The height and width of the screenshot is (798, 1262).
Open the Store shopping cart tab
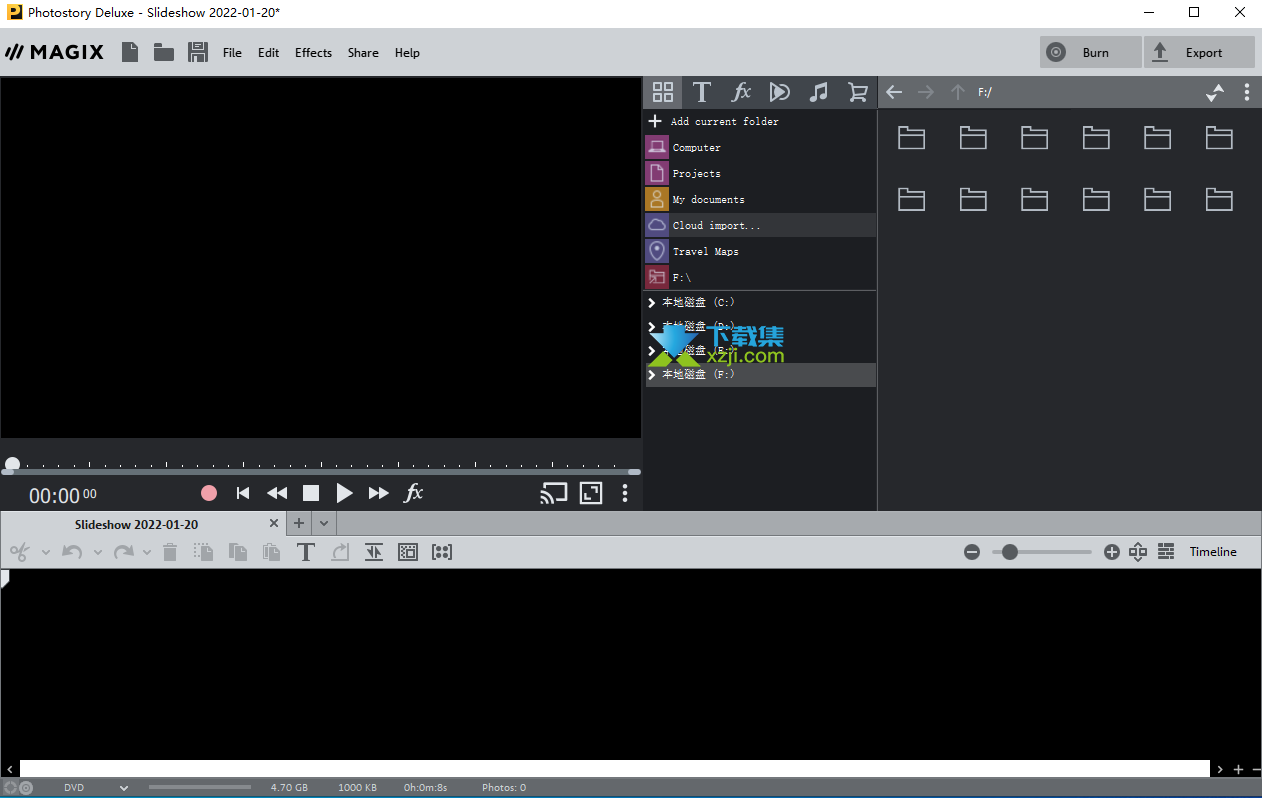click(x=857, y=92)
